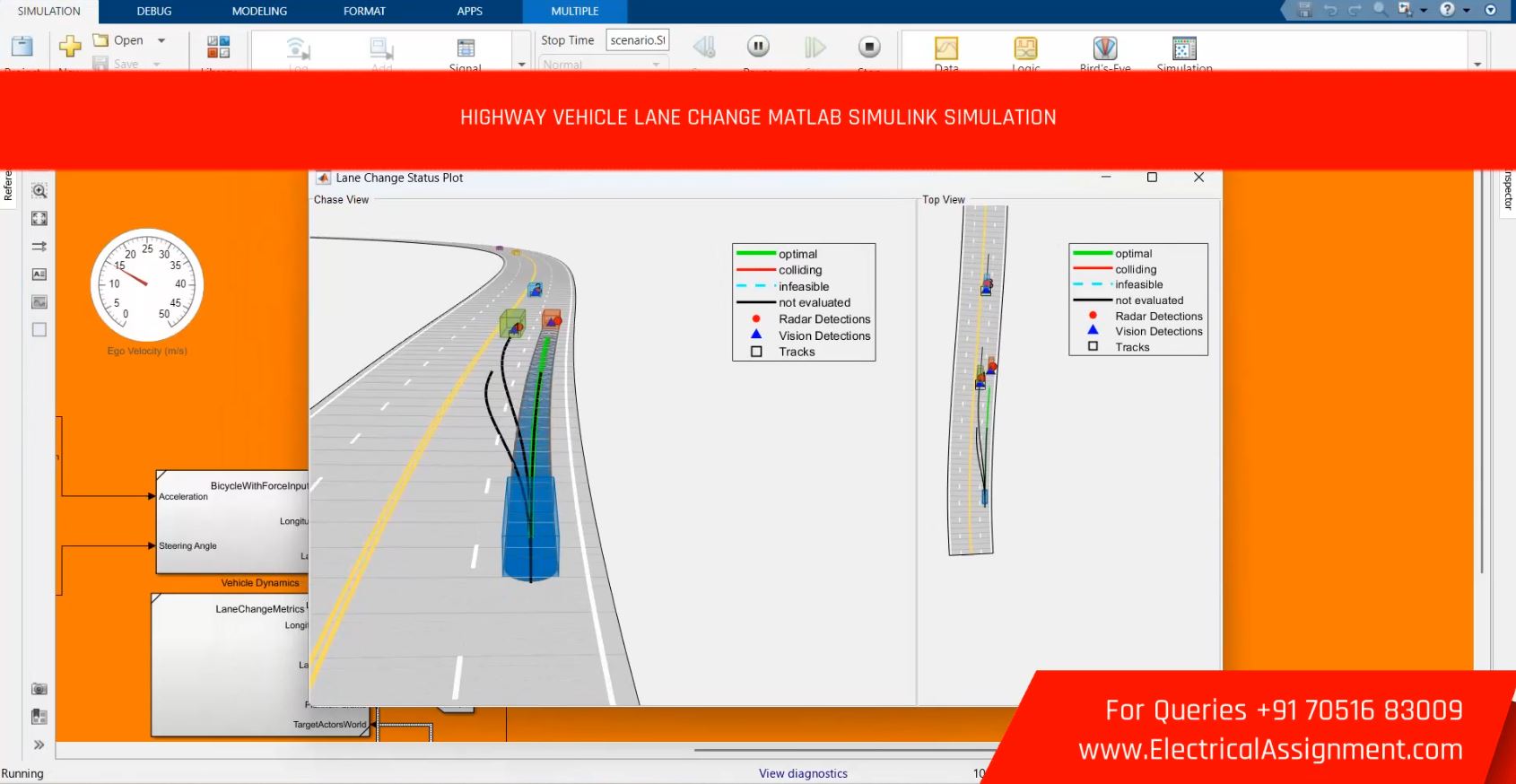This screenshot has width=1516, height=784.
Task: Open the Logic Analyzer icon
Action: coord(1026,48)
